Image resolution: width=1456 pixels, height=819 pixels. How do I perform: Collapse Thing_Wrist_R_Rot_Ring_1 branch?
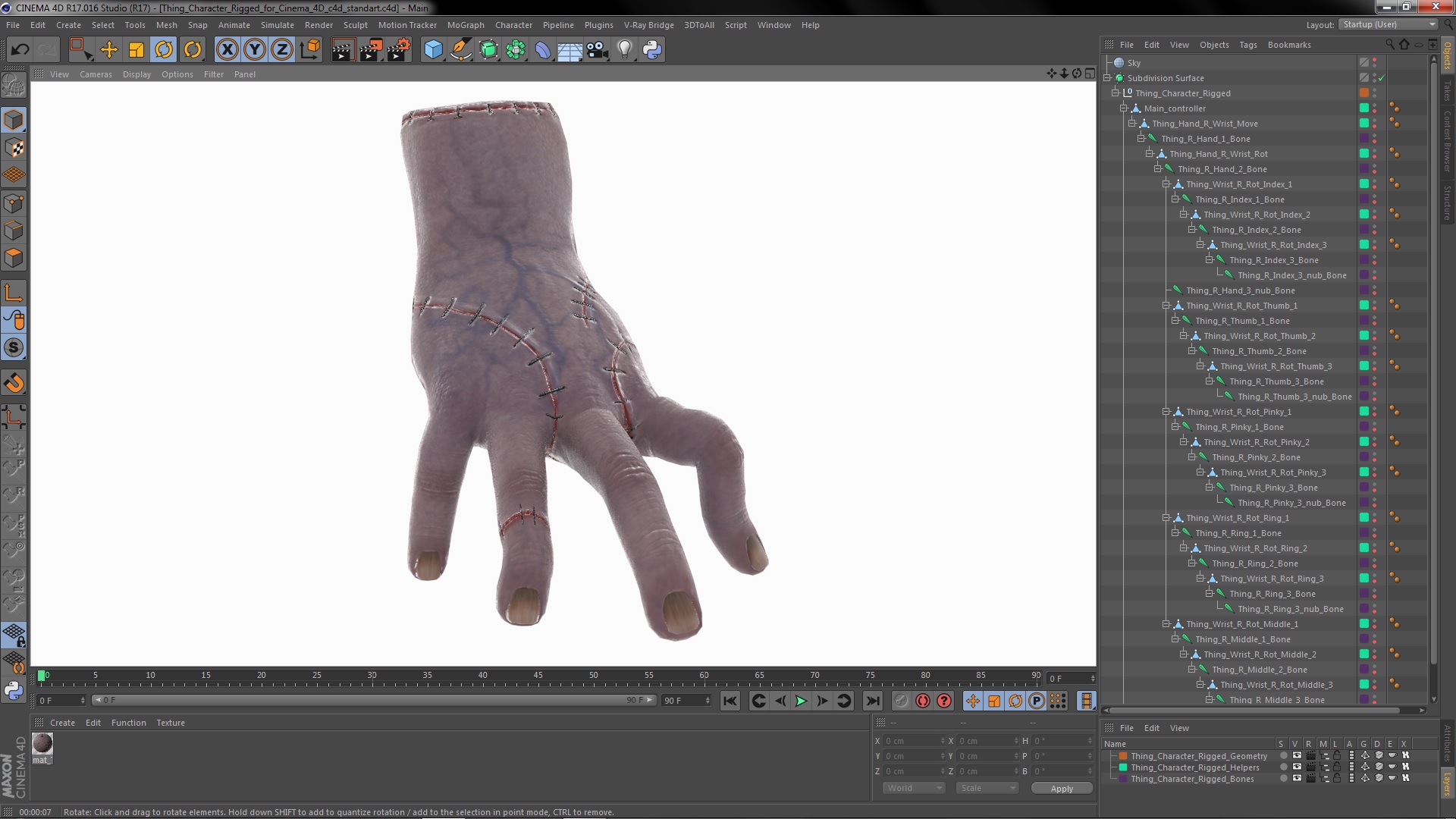pos(1166,518)
